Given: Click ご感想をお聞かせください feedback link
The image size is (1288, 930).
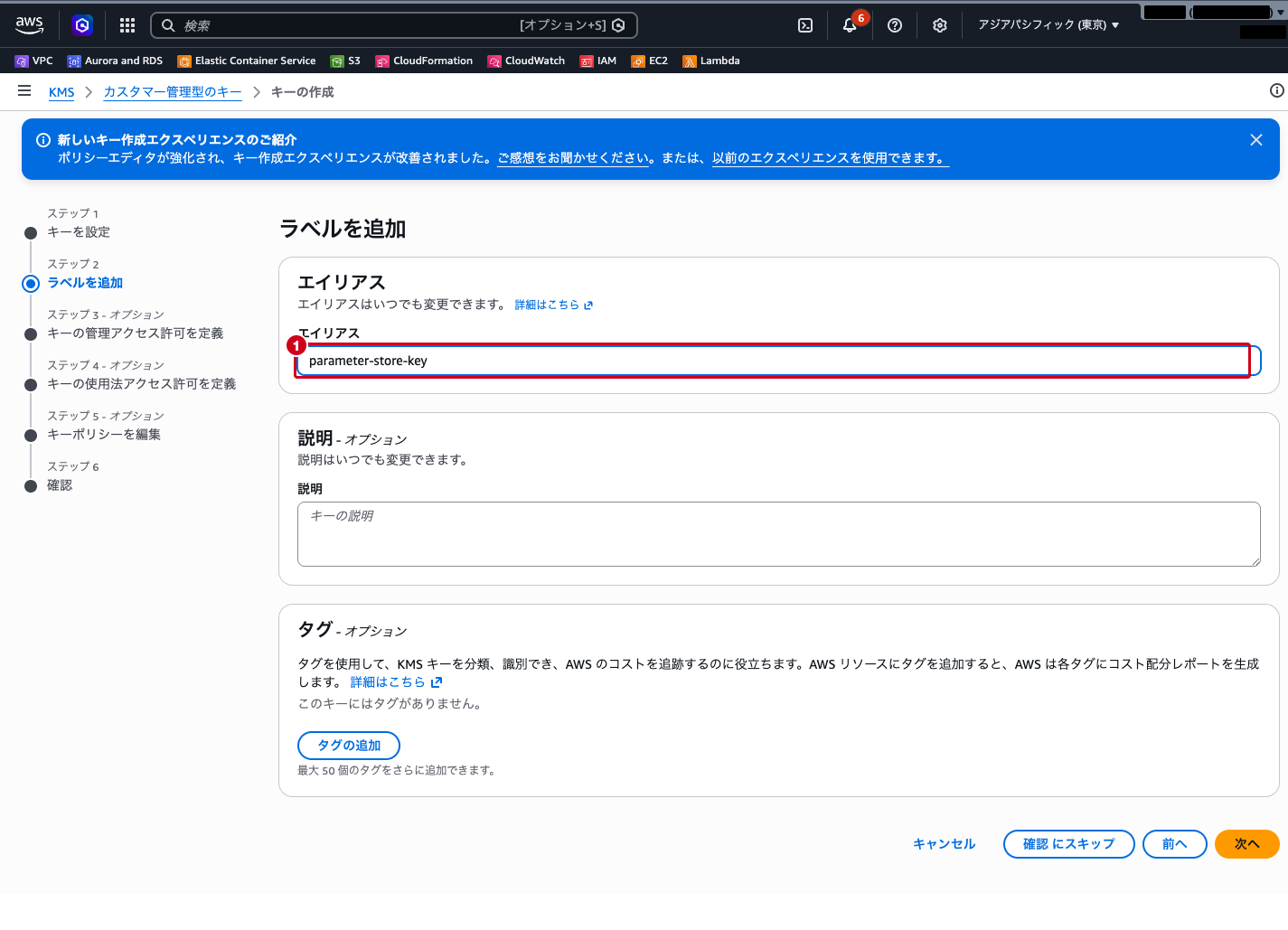Looking at the screenshot, I should (x=573, y=158).
